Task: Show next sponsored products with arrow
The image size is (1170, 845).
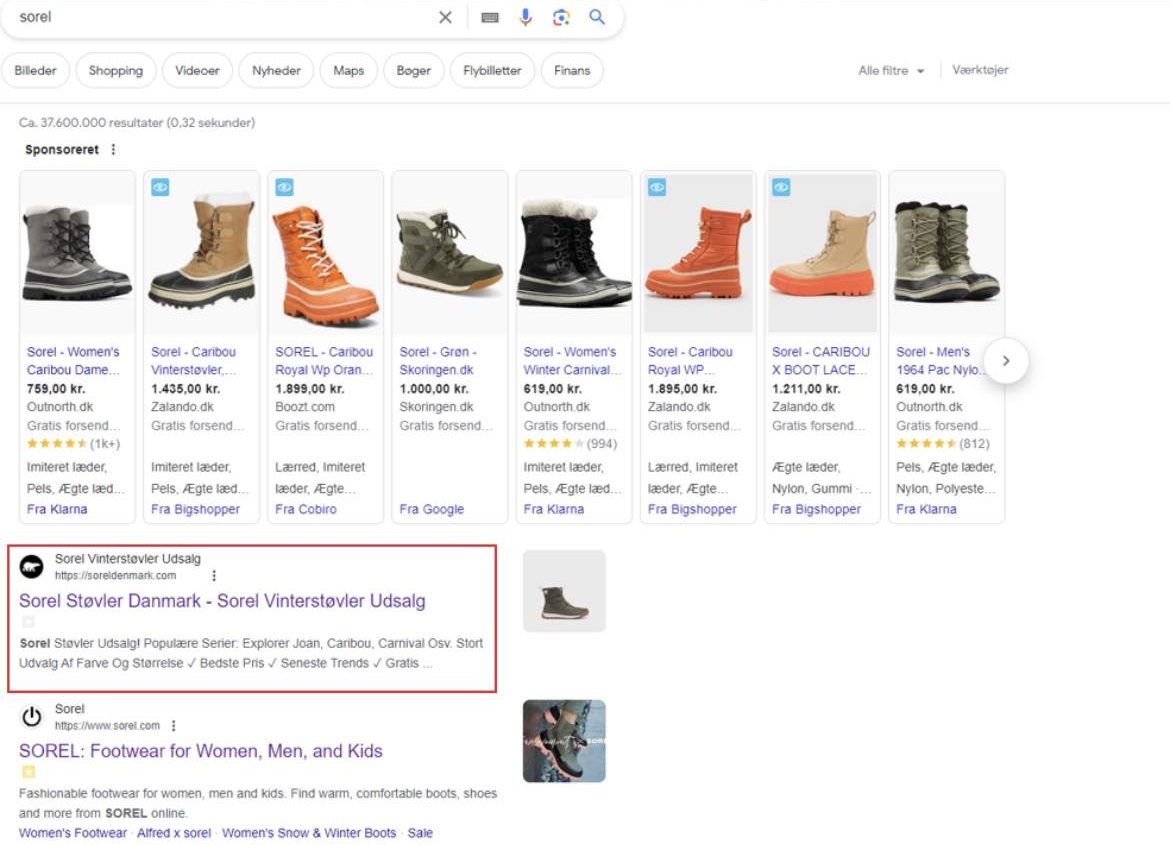Action: coord(1006,361)
